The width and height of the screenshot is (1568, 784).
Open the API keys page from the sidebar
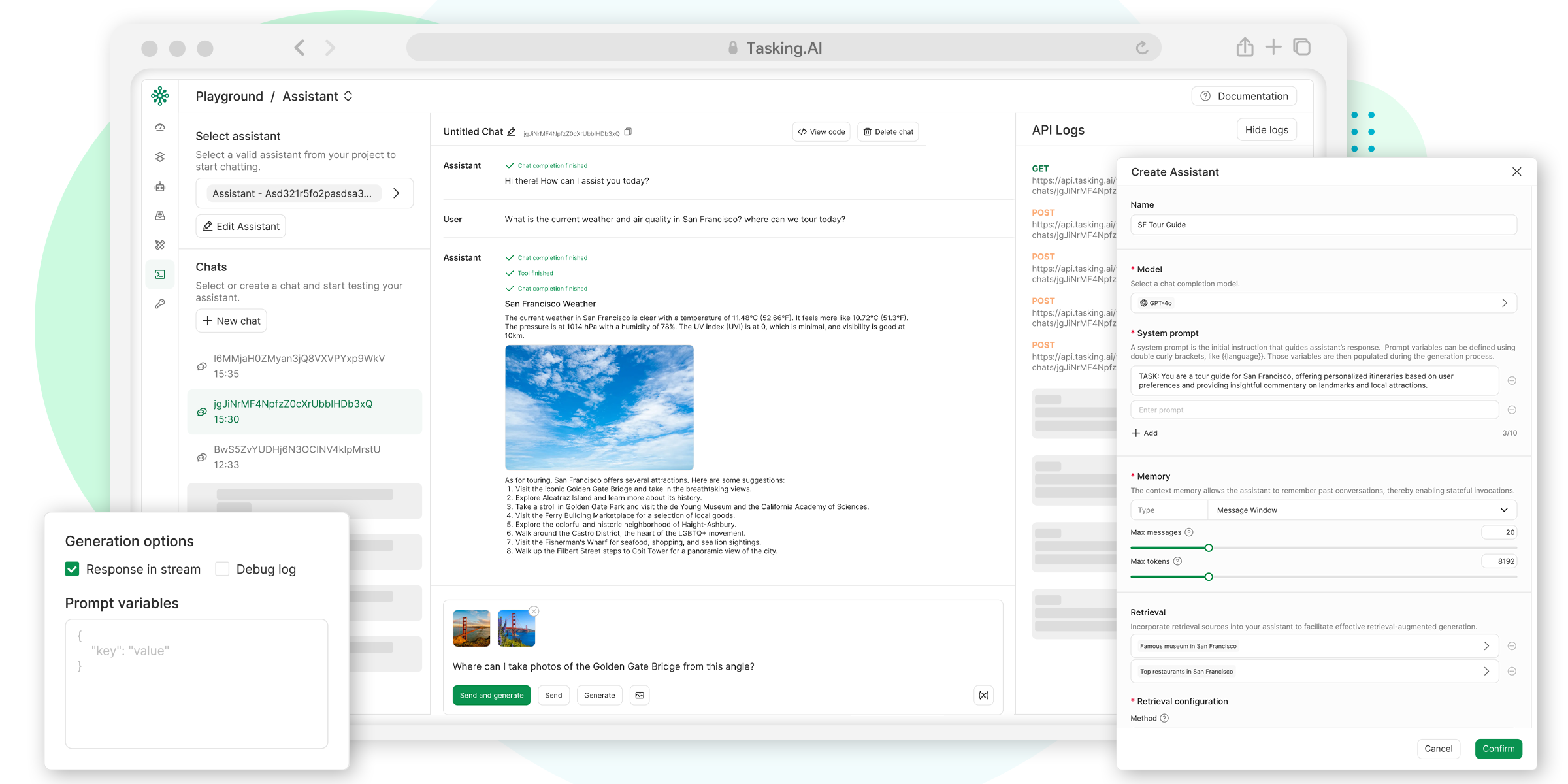pos(160,304)
